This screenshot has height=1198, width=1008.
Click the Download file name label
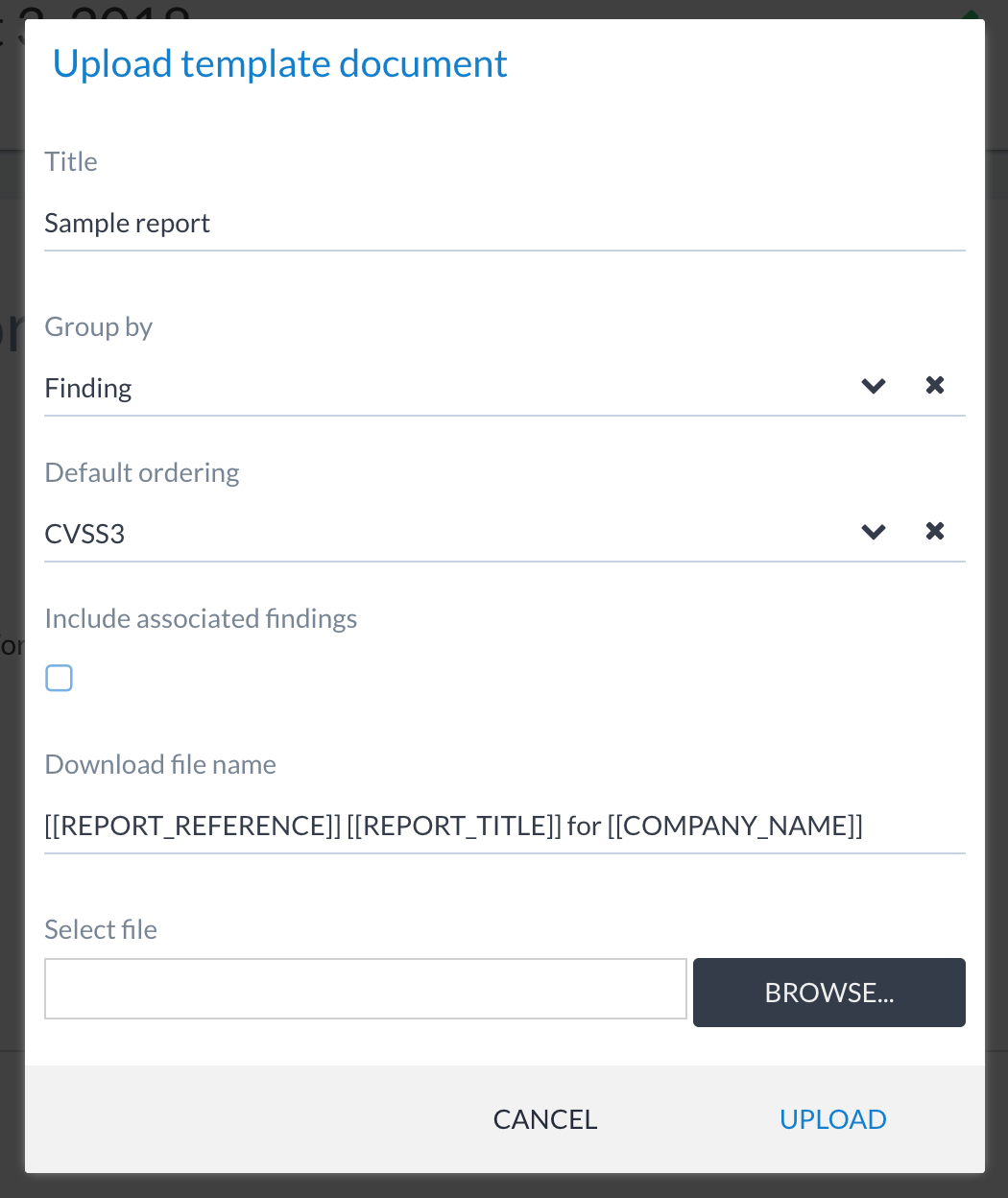(x=160, y=765)
